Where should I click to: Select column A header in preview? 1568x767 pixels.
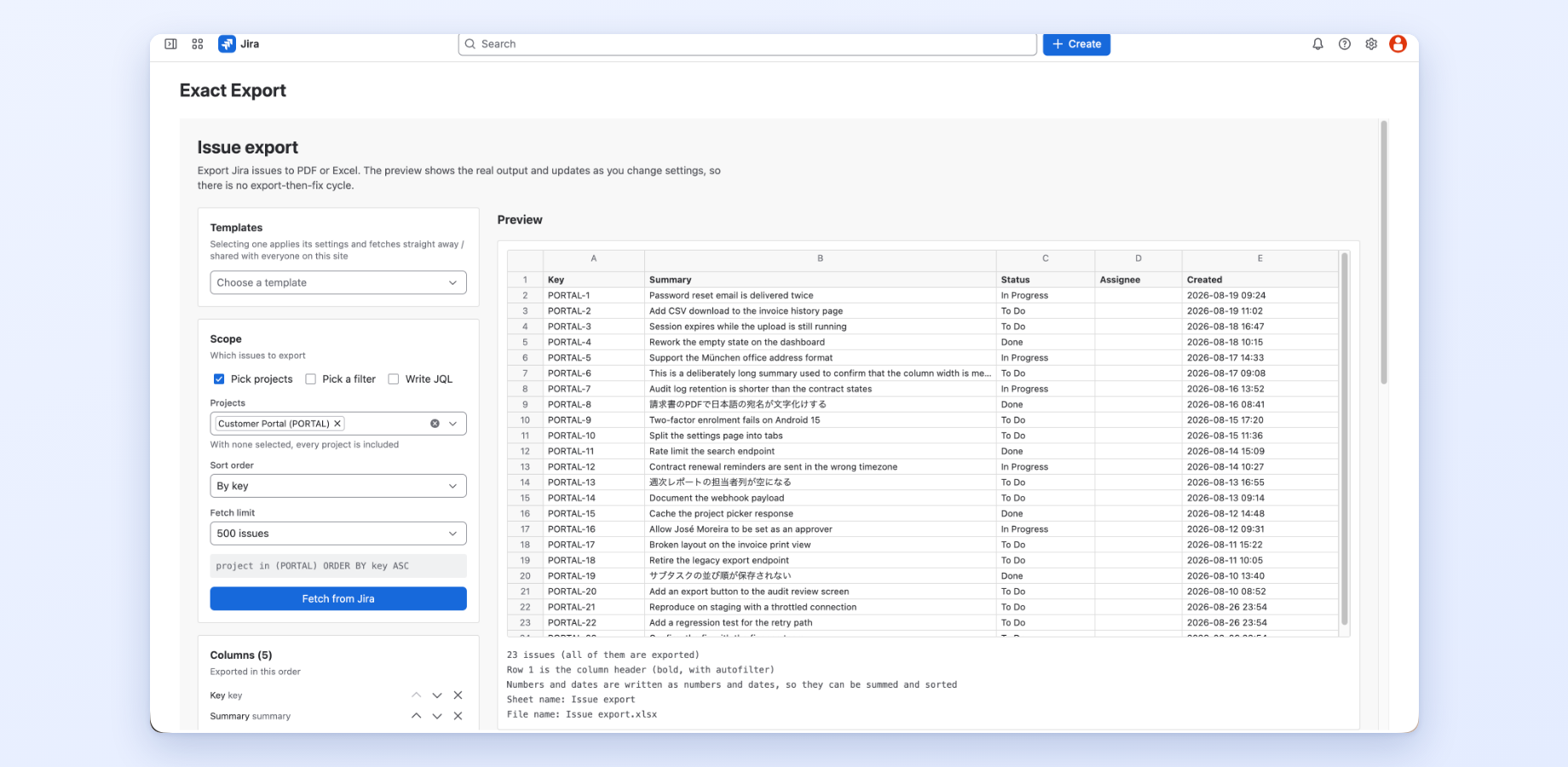594,258
